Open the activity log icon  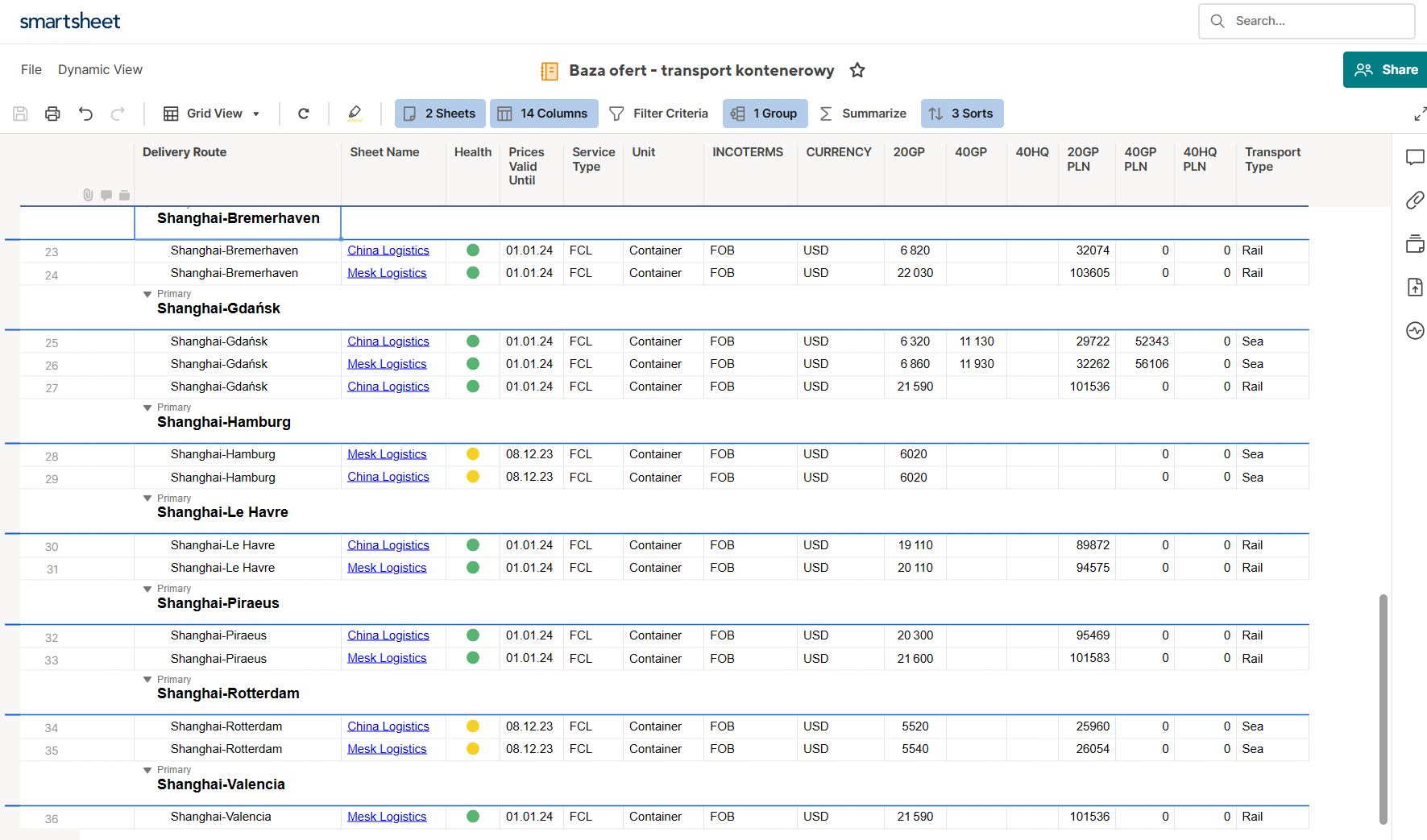coord(1415,330)
